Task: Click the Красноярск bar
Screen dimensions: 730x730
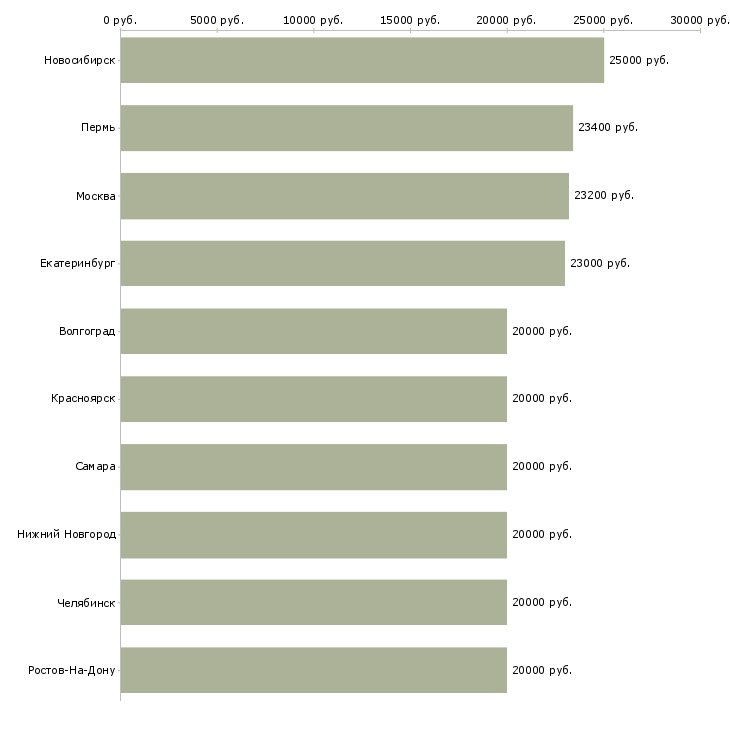Action: (x=313, y=399)
